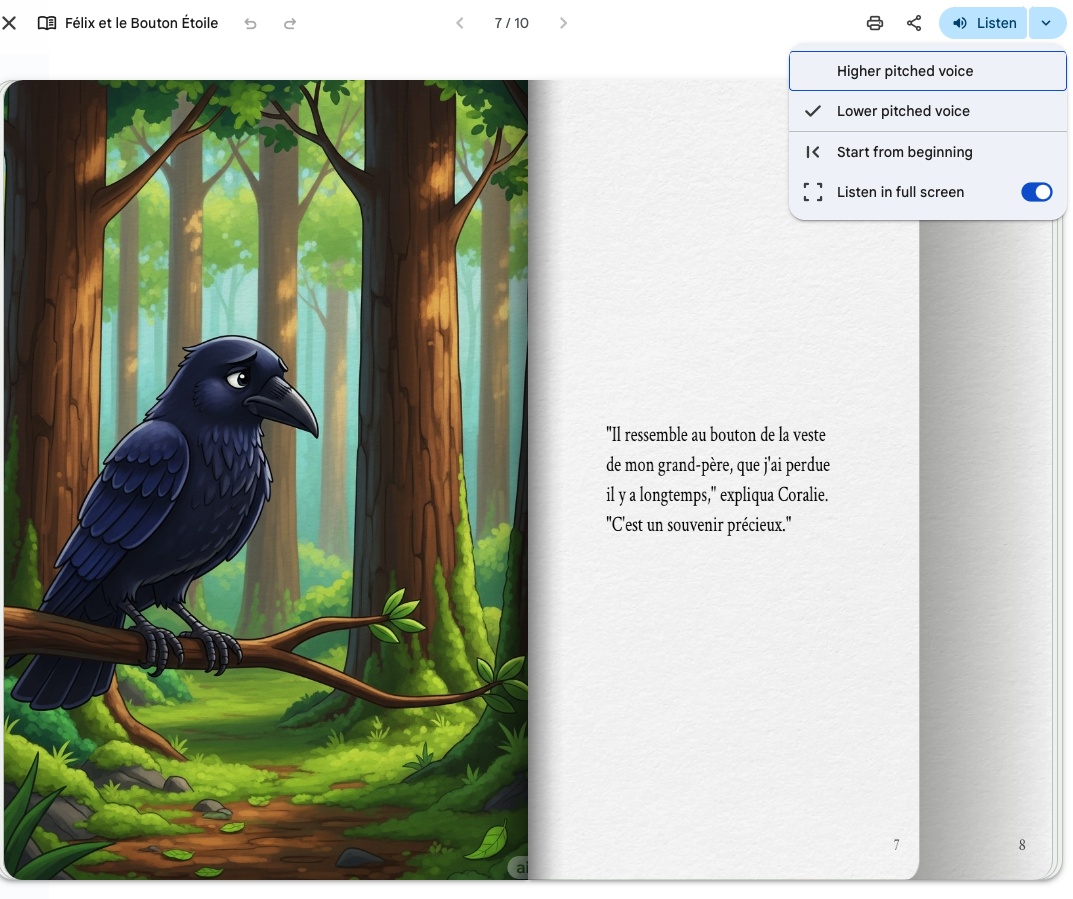This screenshot has width=1073, height=899.
Task: Advance to the next page with the right chevron
Action: click(x=563, y=23)
